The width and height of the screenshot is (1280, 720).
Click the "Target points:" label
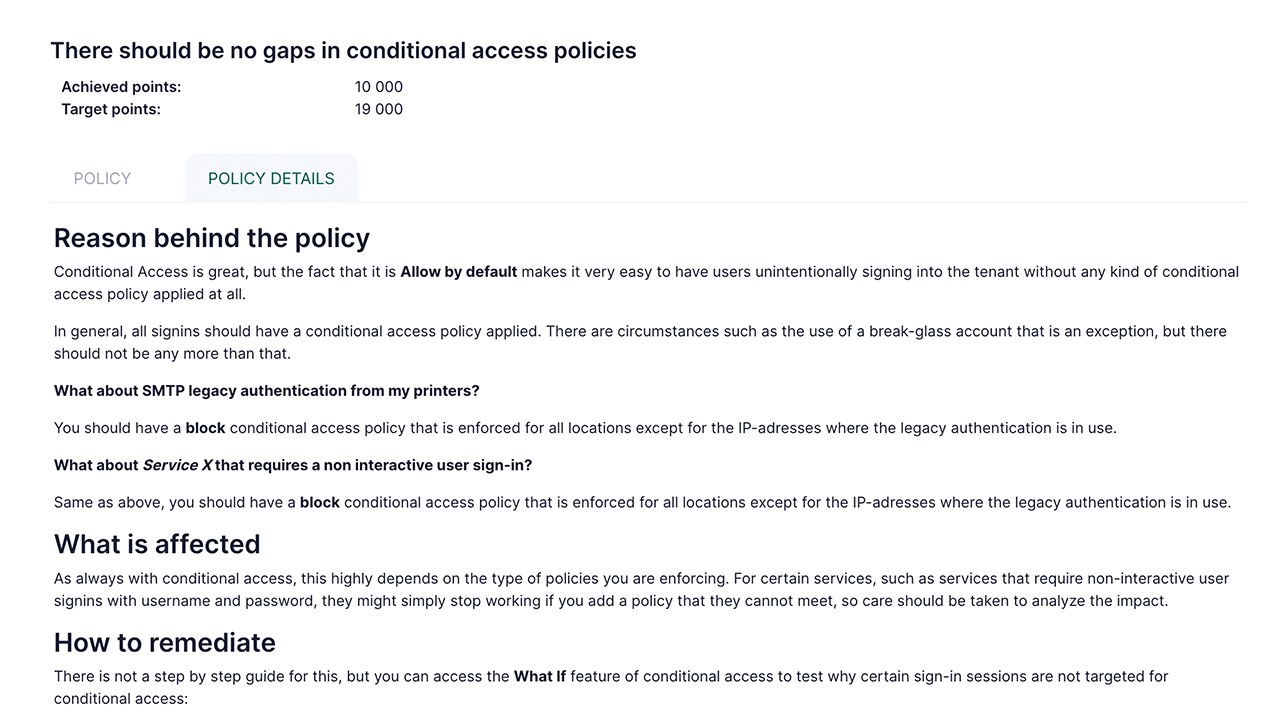pyautogui.click(x=111, y=109)
